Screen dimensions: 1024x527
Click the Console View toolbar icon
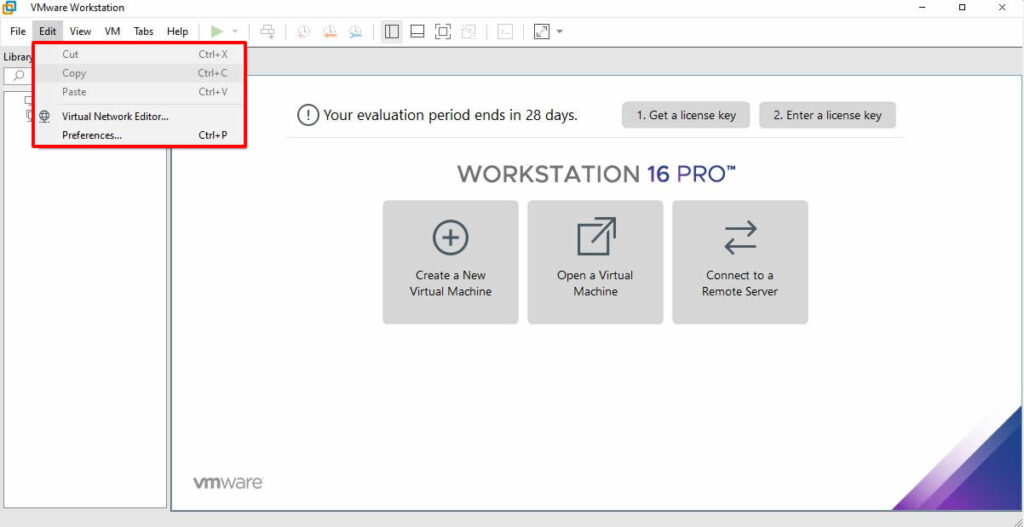pos(505,31)
